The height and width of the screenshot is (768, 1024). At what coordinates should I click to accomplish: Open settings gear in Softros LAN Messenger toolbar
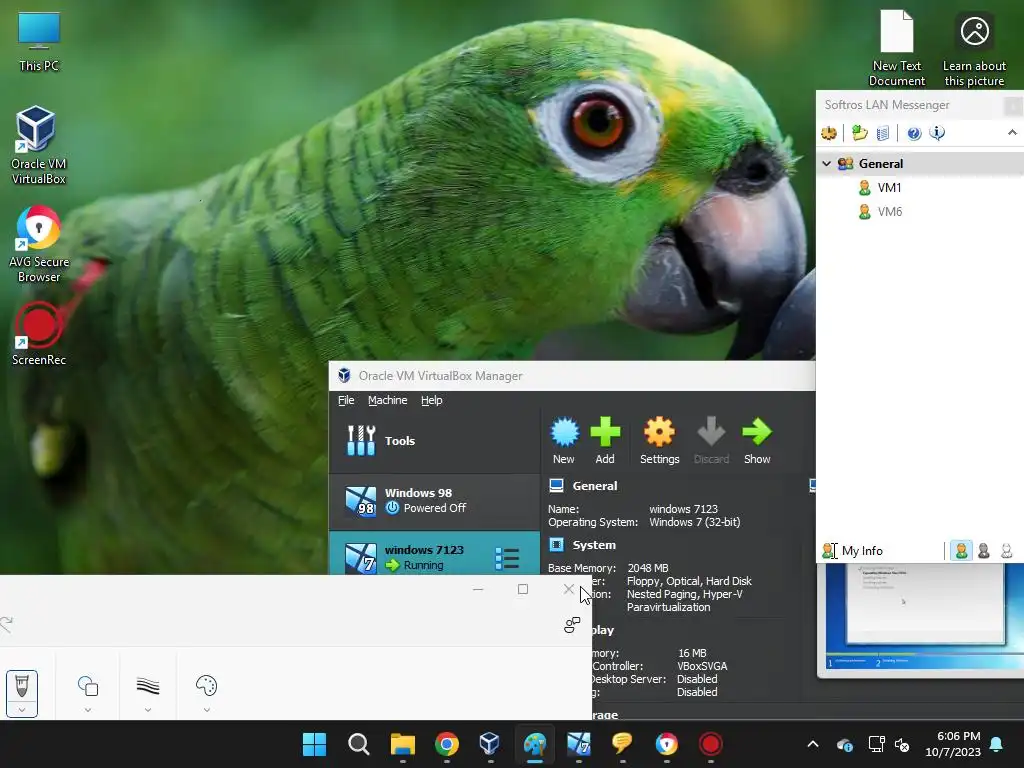[829, 133]
